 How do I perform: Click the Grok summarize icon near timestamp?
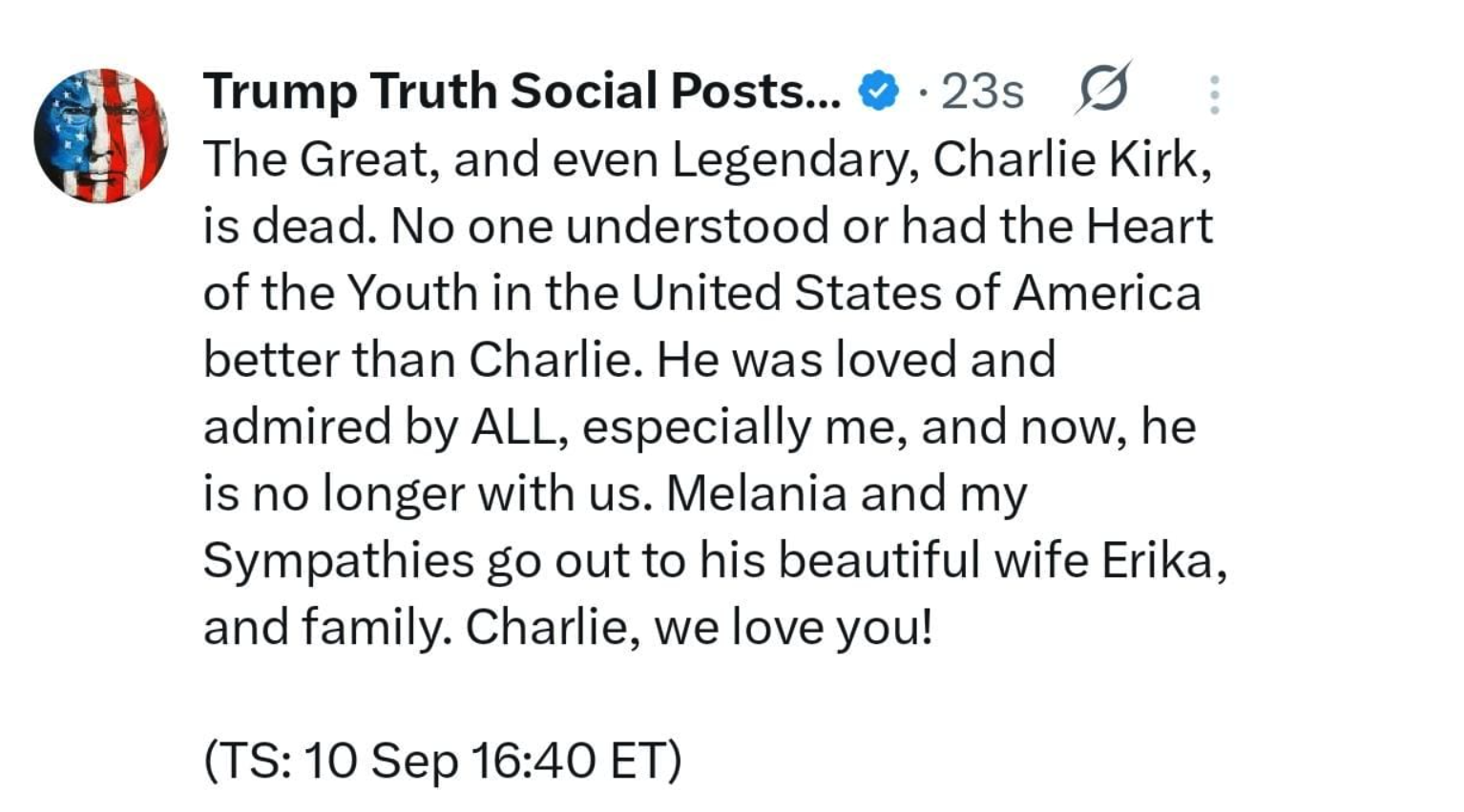(x=1104, y=90)
